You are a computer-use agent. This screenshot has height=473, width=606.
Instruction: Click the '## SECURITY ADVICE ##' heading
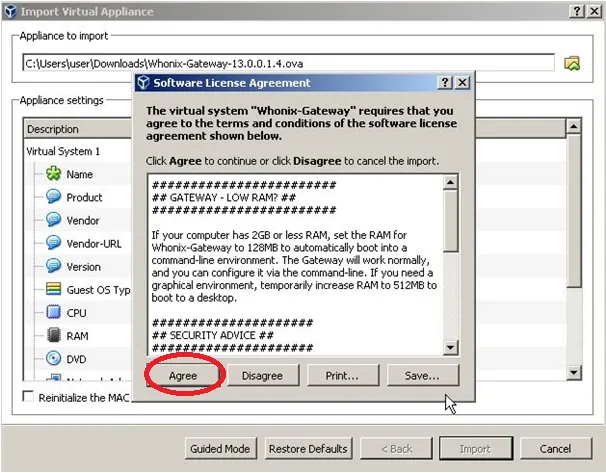(213, 335)
